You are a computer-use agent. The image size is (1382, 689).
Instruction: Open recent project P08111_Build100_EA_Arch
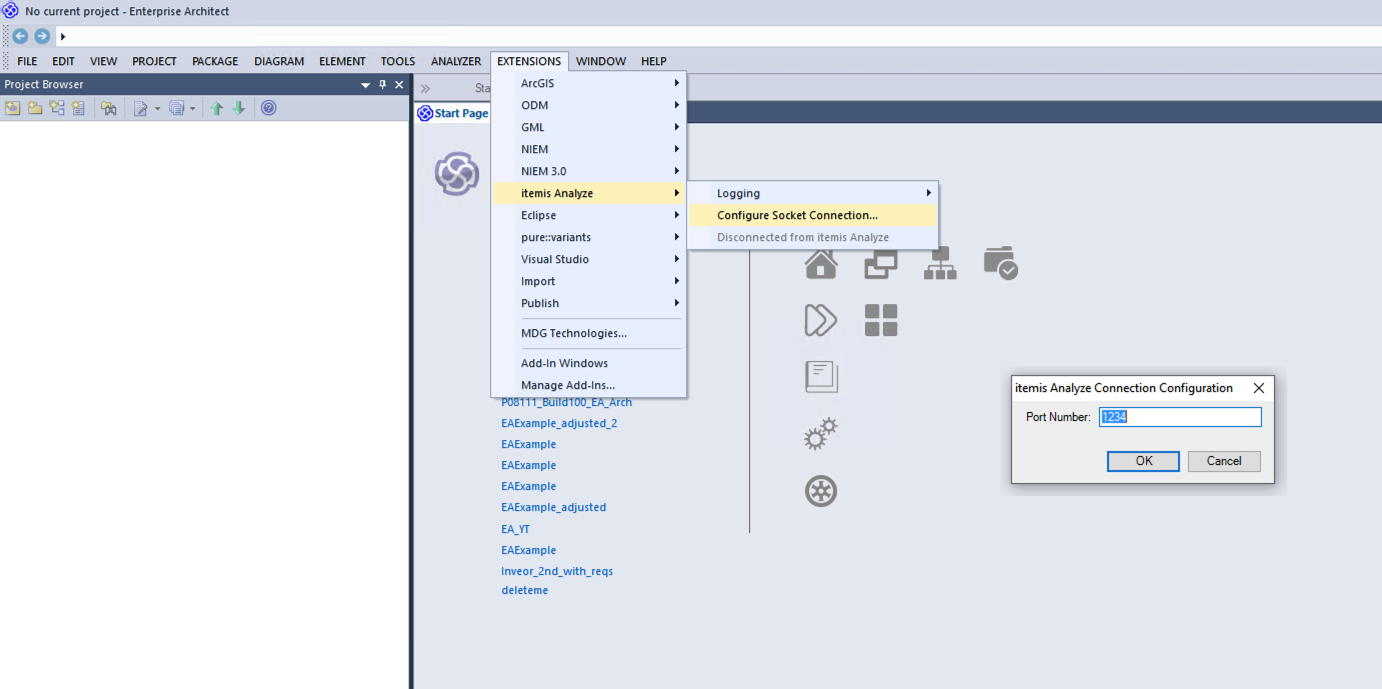[566, 402]
